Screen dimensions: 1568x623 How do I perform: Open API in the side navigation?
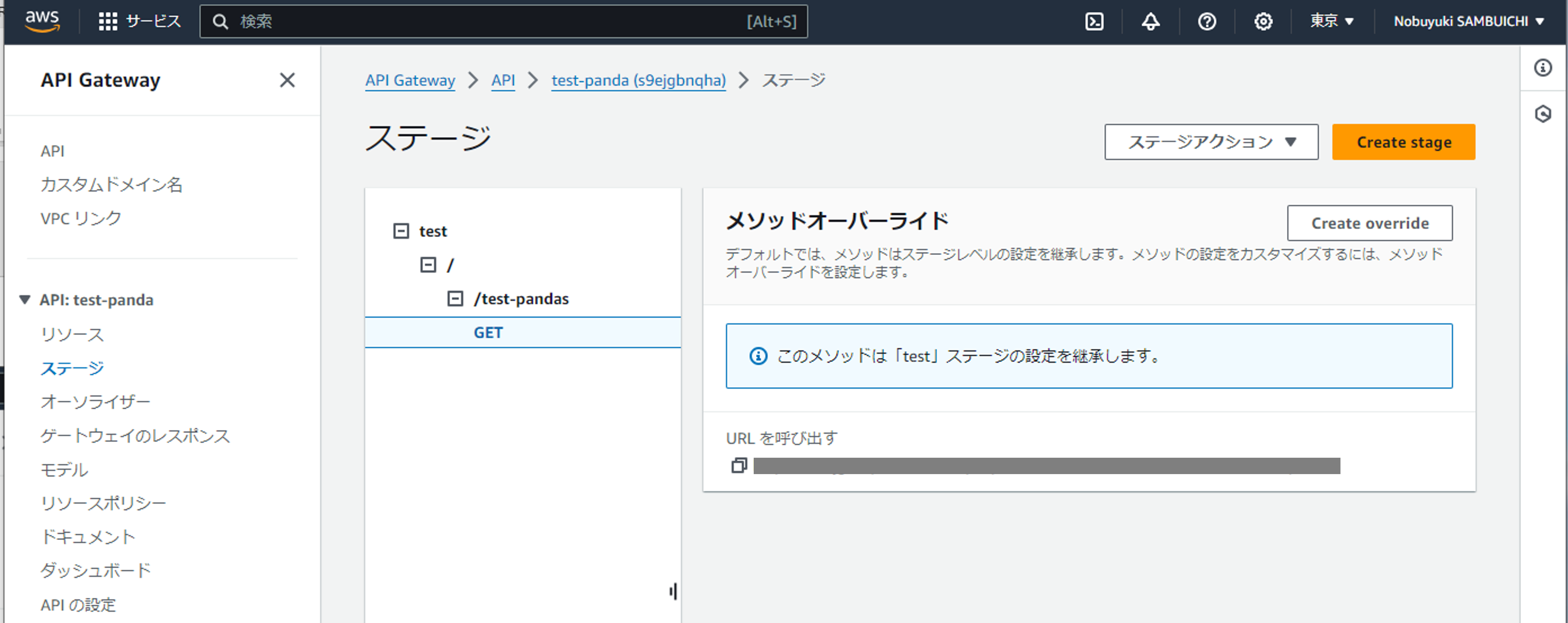(52, 151)
